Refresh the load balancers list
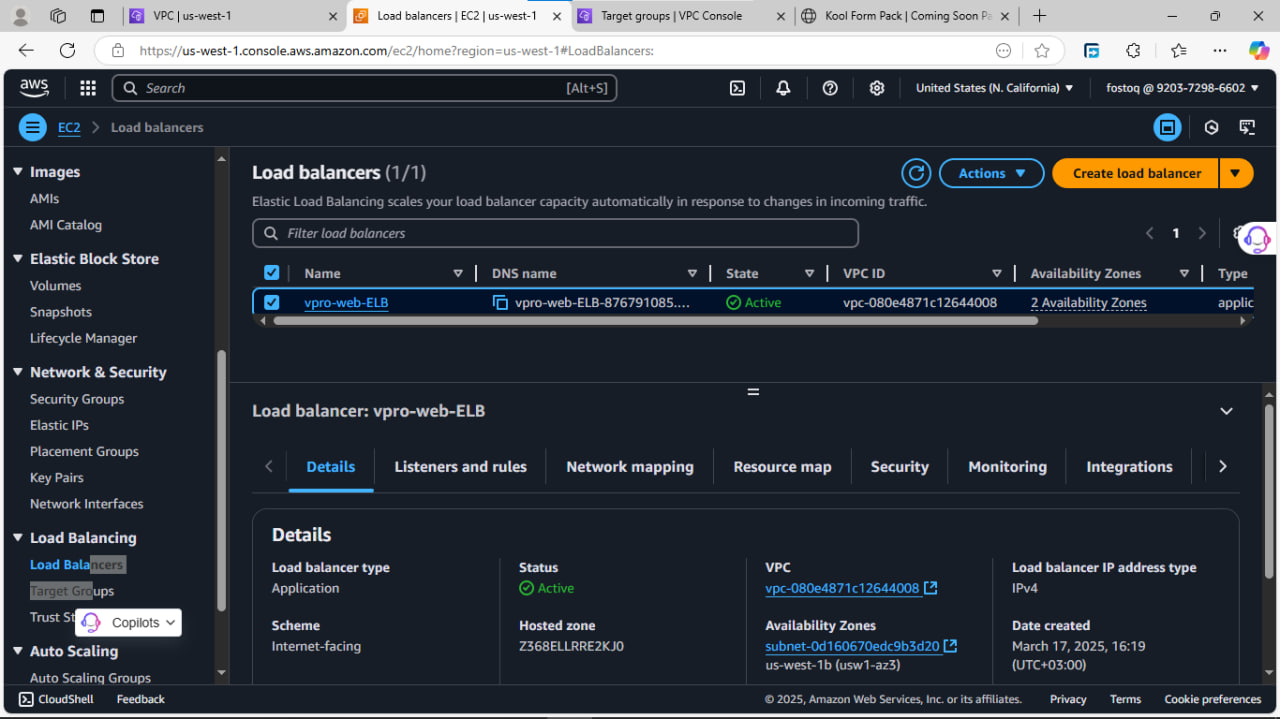This screenshot has height=719, width=1280. [916, 173]
